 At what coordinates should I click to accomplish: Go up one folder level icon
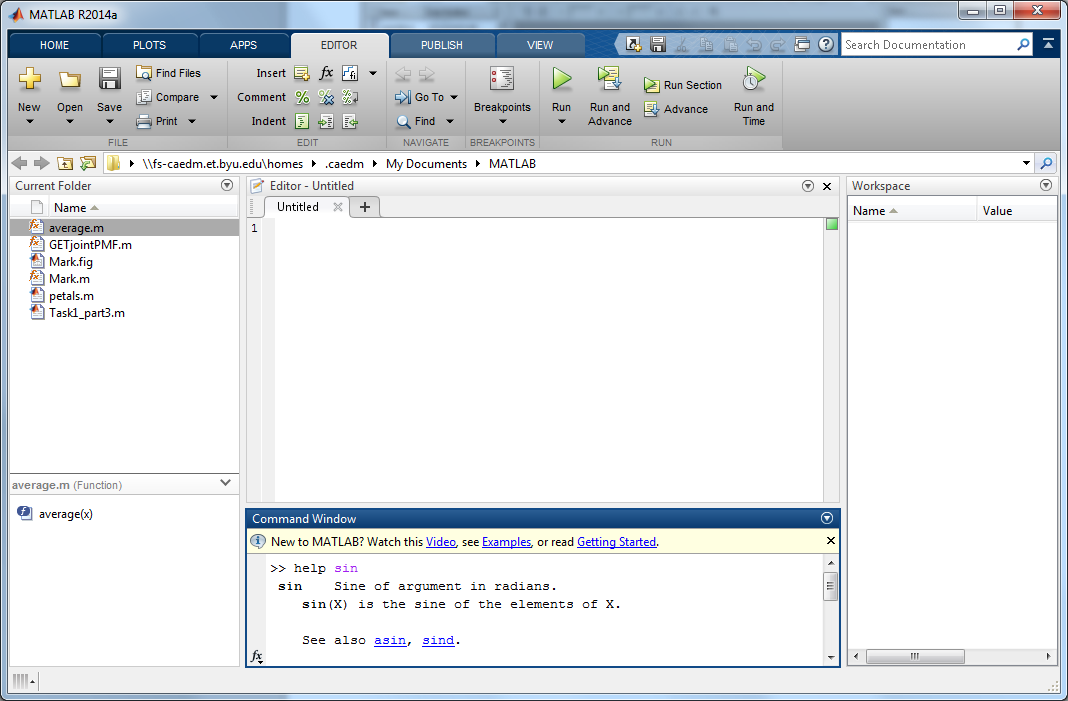point(65,163)
